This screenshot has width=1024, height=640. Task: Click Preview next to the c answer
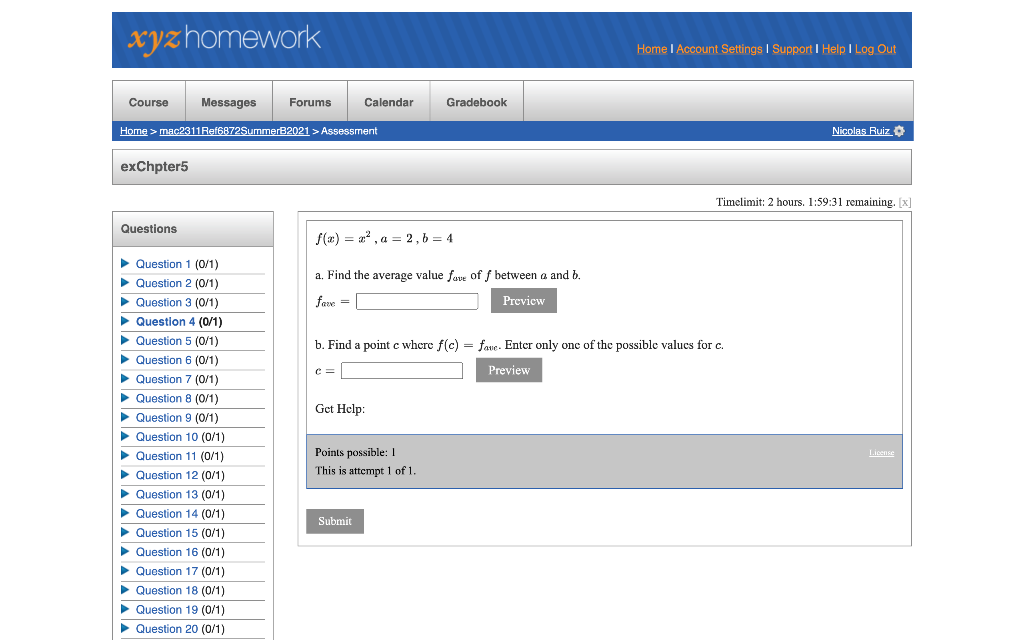pyautogui.click(x=508, y=370)
